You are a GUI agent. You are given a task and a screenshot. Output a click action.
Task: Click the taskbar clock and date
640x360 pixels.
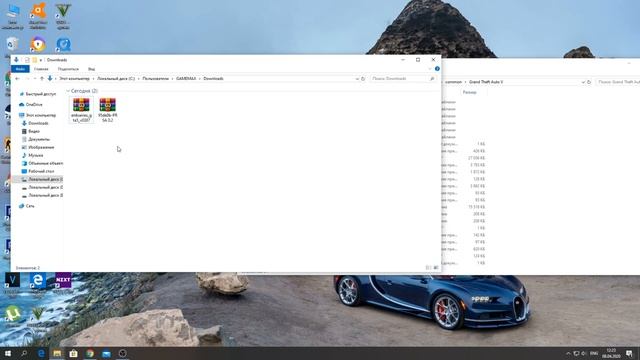pos(611,353)
